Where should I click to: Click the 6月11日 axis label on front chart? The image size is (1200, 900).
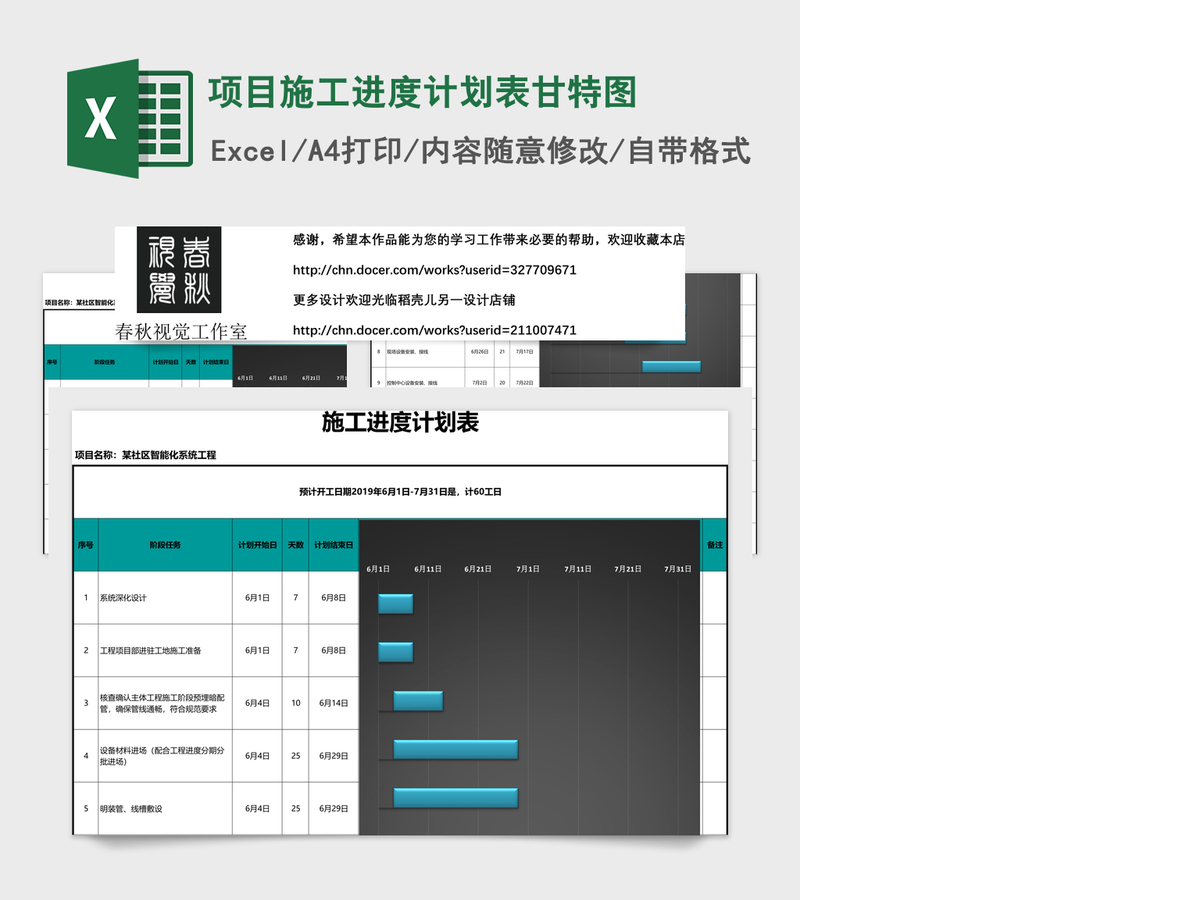point(428,569)
